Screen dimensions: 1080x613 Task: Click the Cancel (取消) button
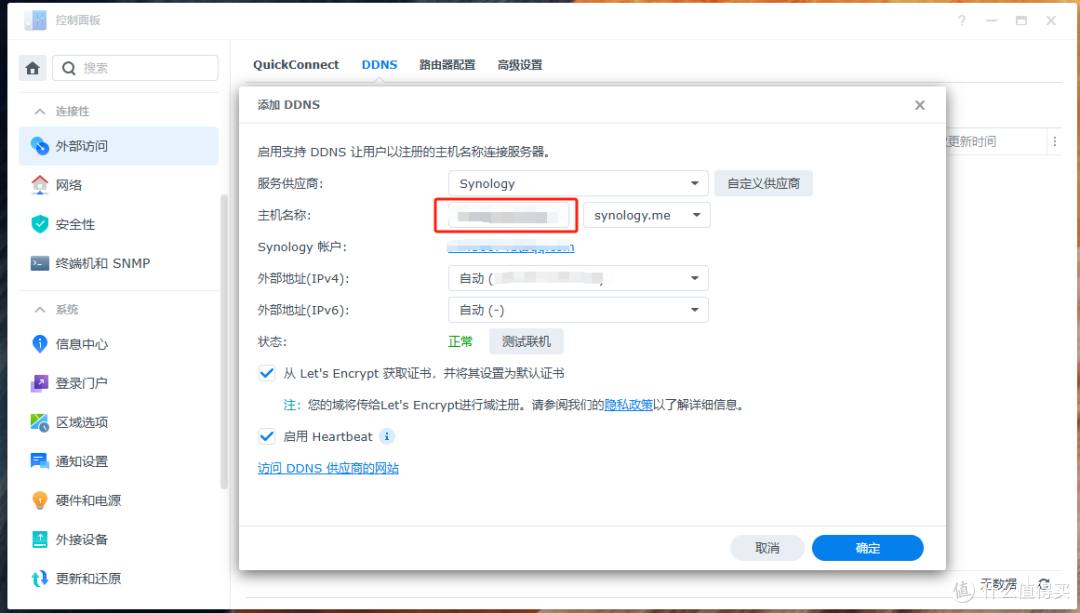coord(767,548)
